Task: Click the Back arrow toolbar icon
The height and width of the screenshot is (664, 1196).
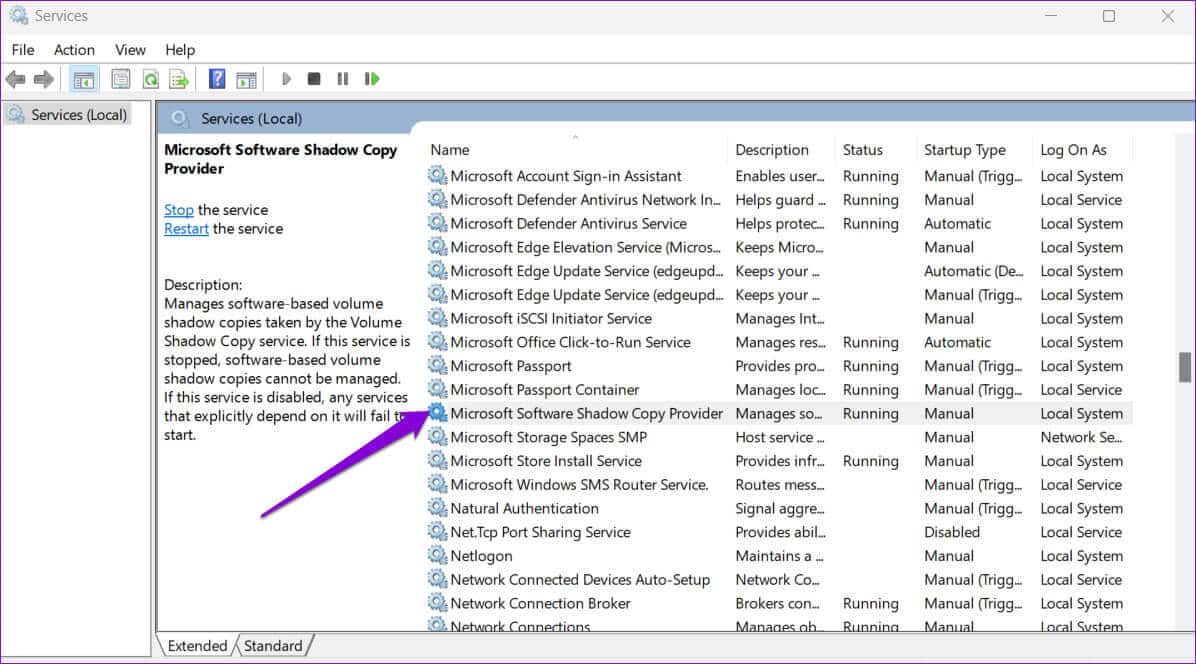Action: click(x=15, y=79)
